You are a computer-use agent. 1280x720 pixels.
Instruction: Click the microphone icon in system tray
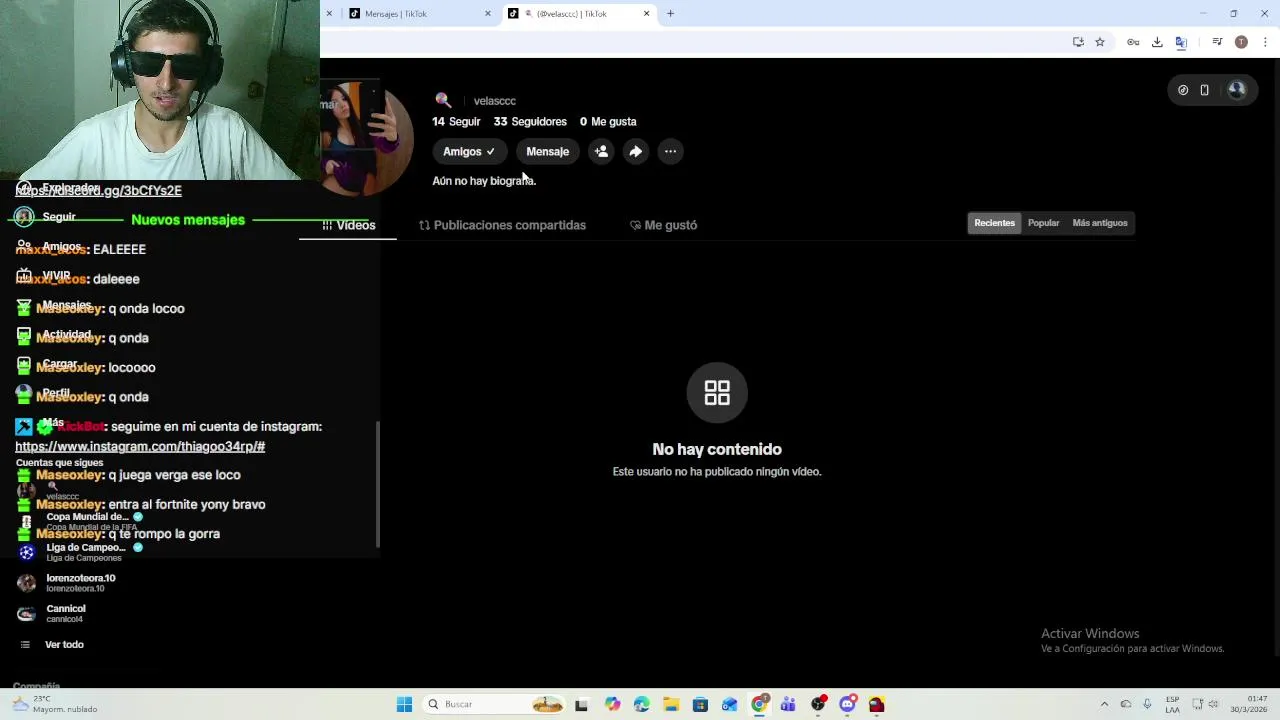pos(1147,704)
